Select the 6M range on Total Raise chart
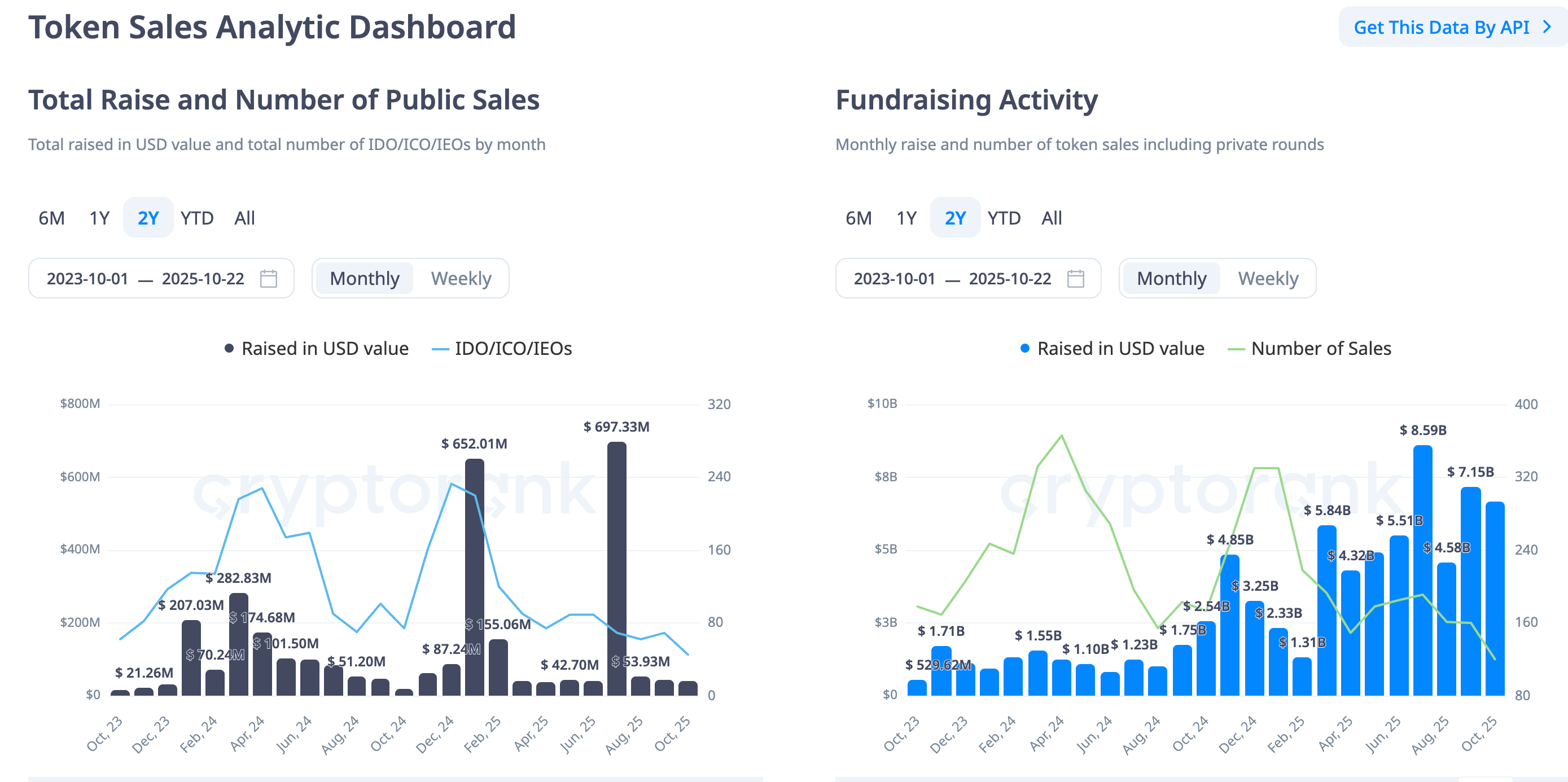The height and width of the screenshot is (782, 1568). pyautogui.click(x=51, y=217)
